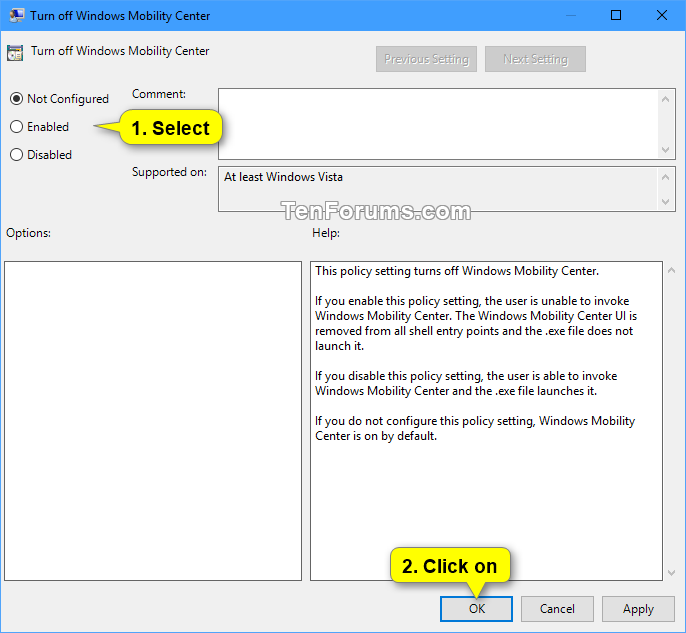The height and width of the screenshot is (633, 686).
Task: Select the Not Configured radio button
Action: coord(16,99)
